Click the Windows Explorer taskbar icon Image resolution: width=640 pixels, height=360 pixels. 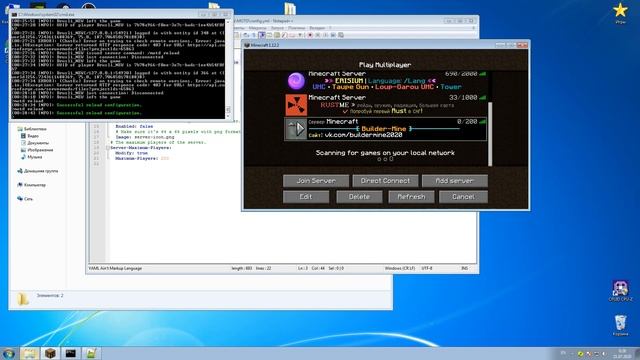29,353
